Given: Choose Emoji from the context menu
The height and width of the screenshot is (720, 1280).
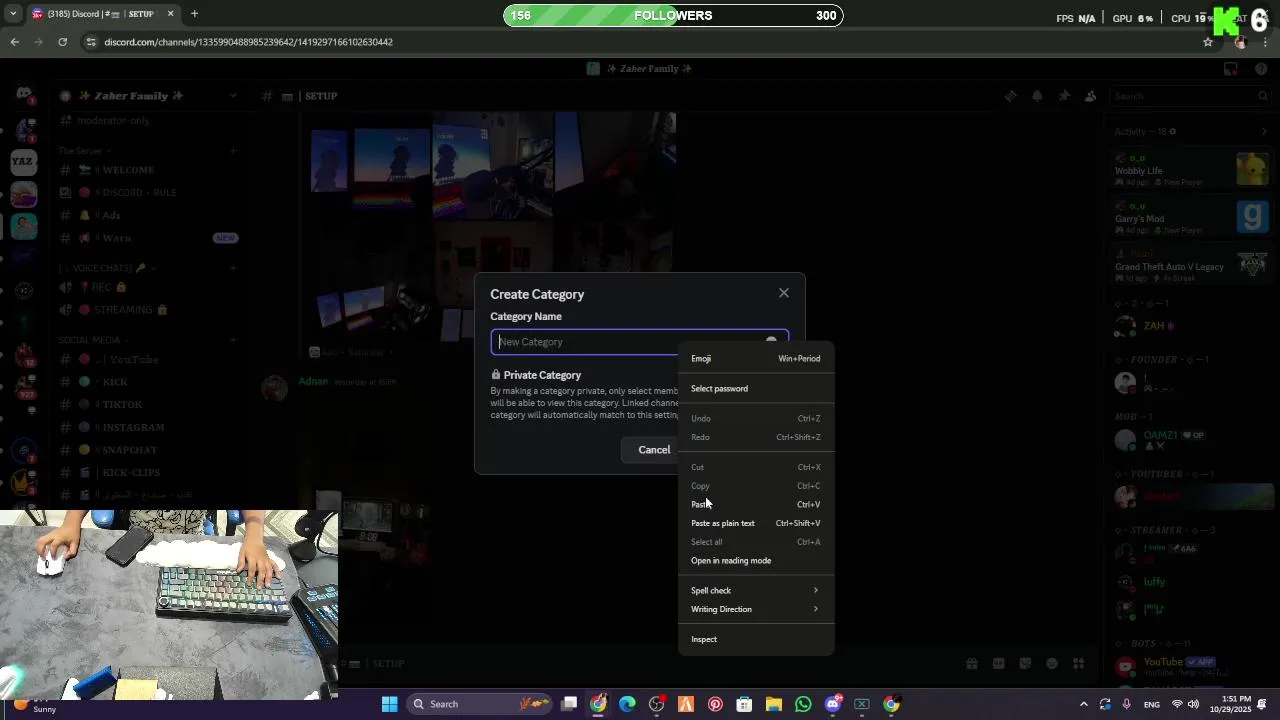Looking at the screenshot, I should [756, 359].
